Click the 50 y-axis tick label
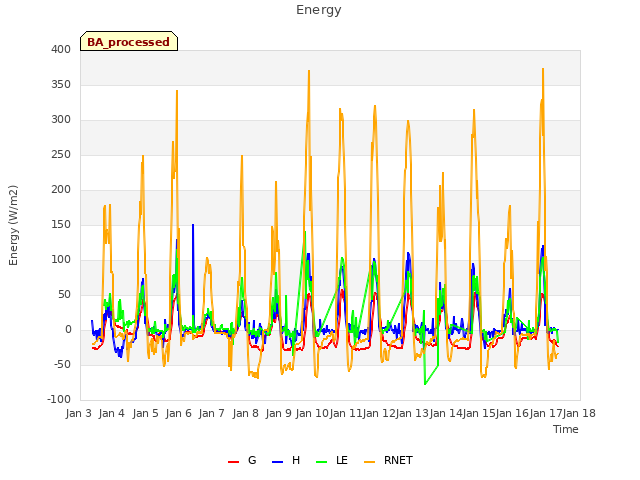The image size is (640, 480). tap(64, 295)
